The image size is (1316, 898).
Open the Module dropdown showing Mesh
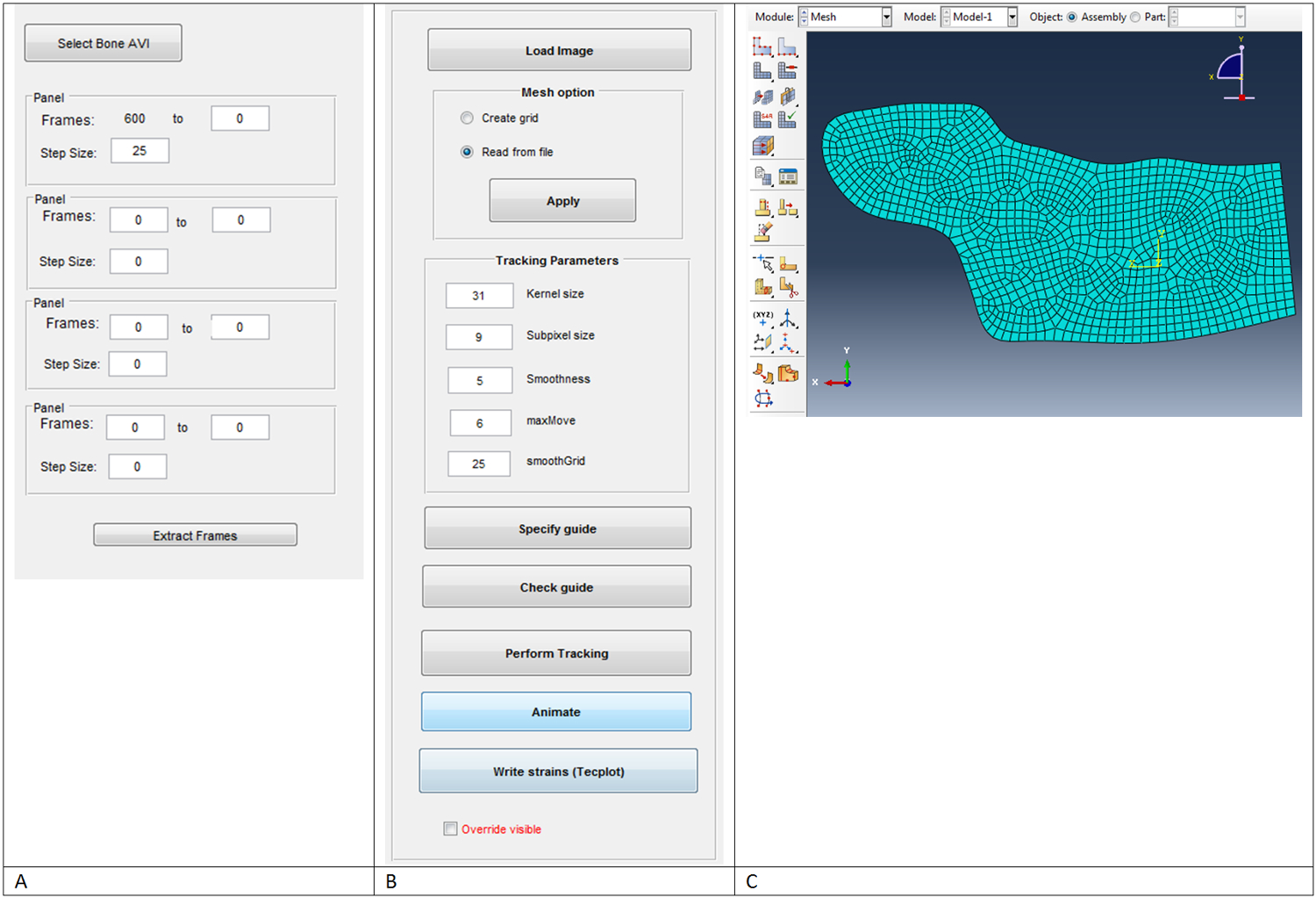pyautogui.click(x=886, y=18)
